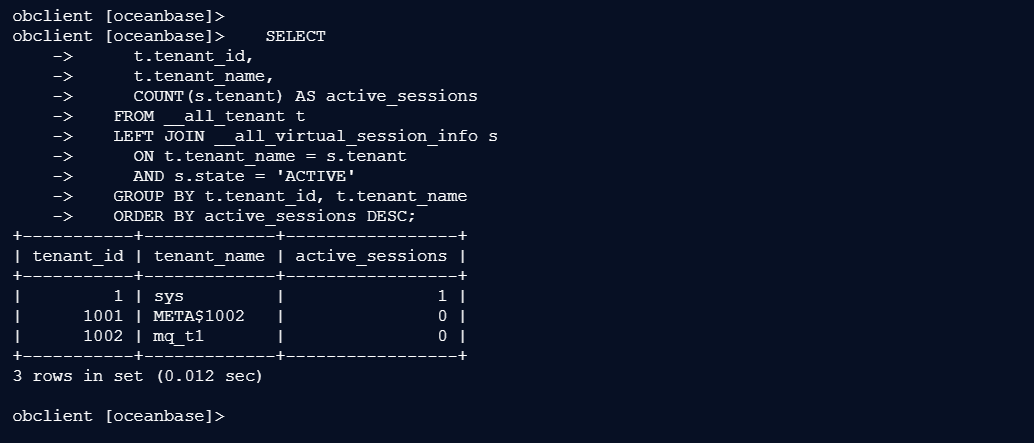
Task: Click the ON t.tenant_name = s.tenant condition
Action: tap(270, 156)
